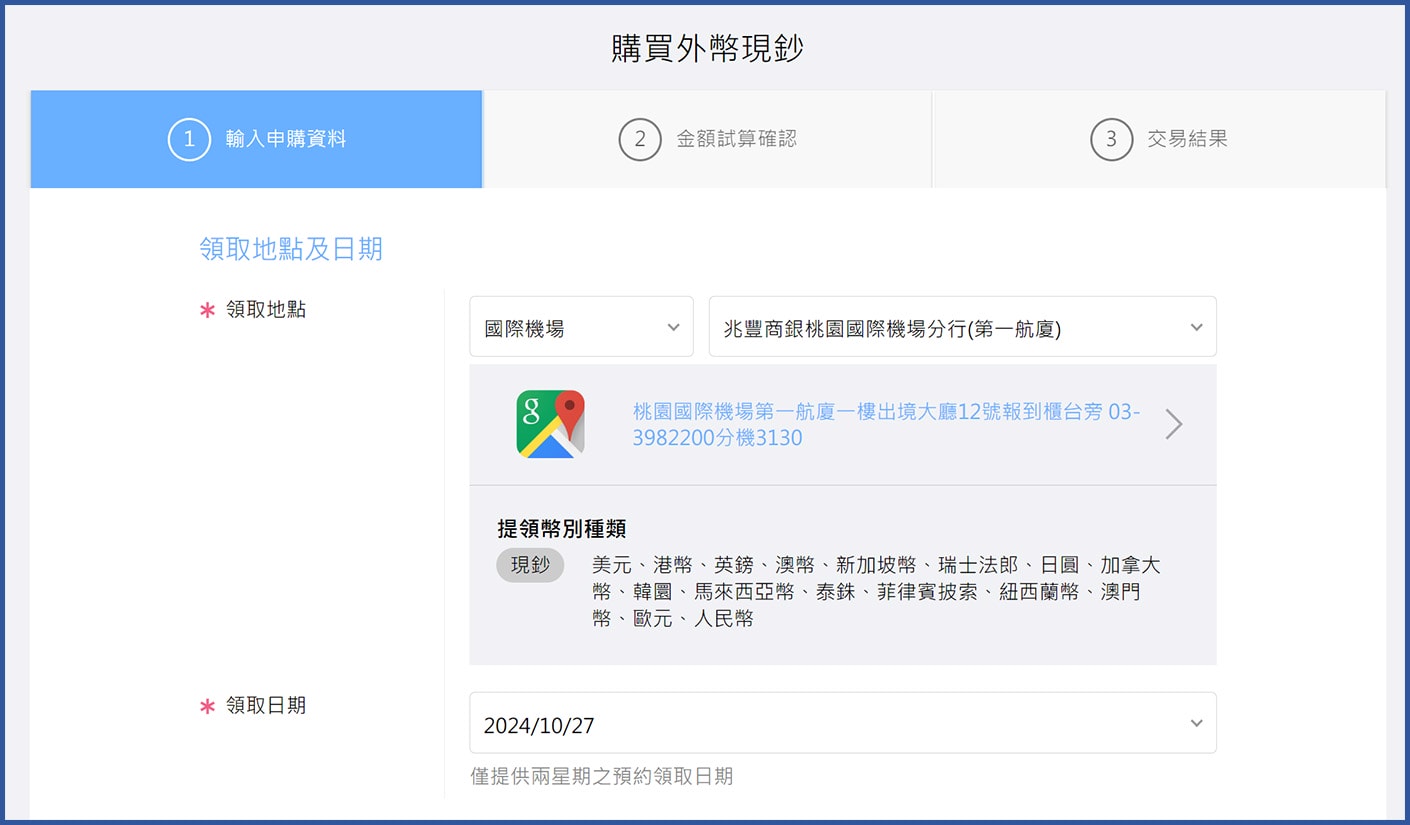Open the 國際機場 location type dropdown
The height and width of the screenshot is (825, 1410).
tap(581, 326)
